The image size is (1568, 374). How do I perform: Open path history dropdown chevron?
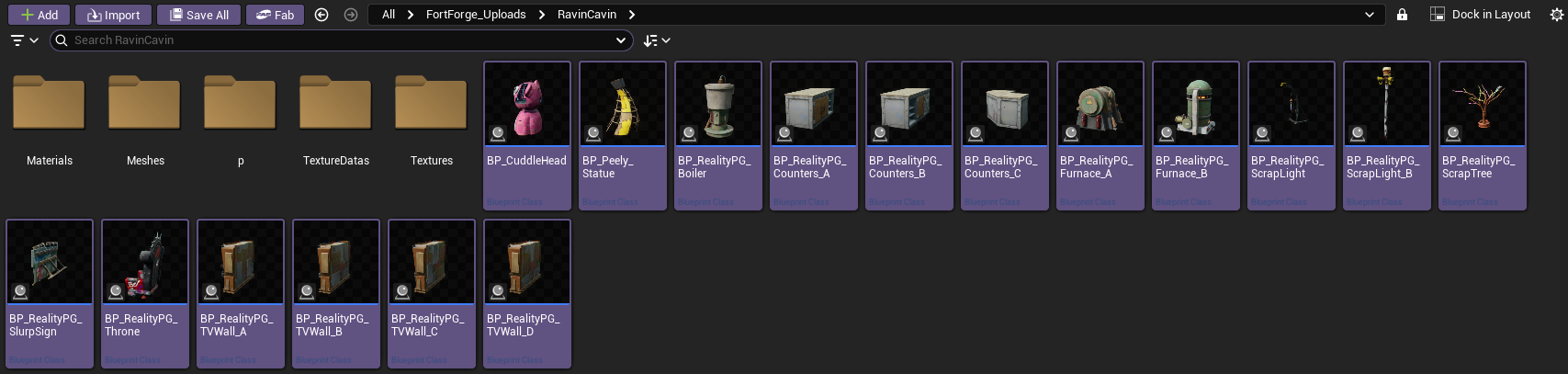point(1370,15)
